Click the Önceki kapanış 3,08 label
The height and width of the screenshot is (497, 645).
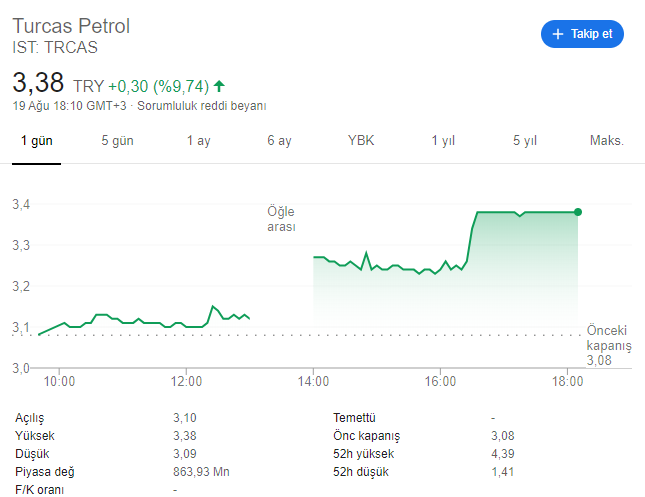(x=609, y=345)
